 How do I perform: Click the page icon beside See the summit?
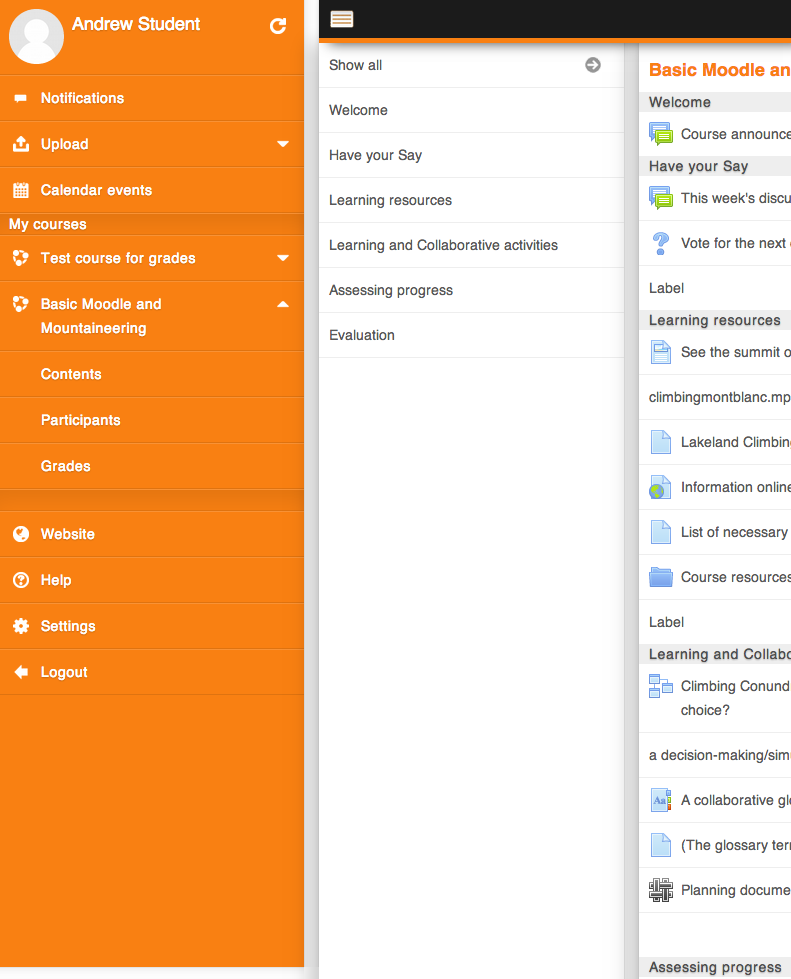point(661,352)
